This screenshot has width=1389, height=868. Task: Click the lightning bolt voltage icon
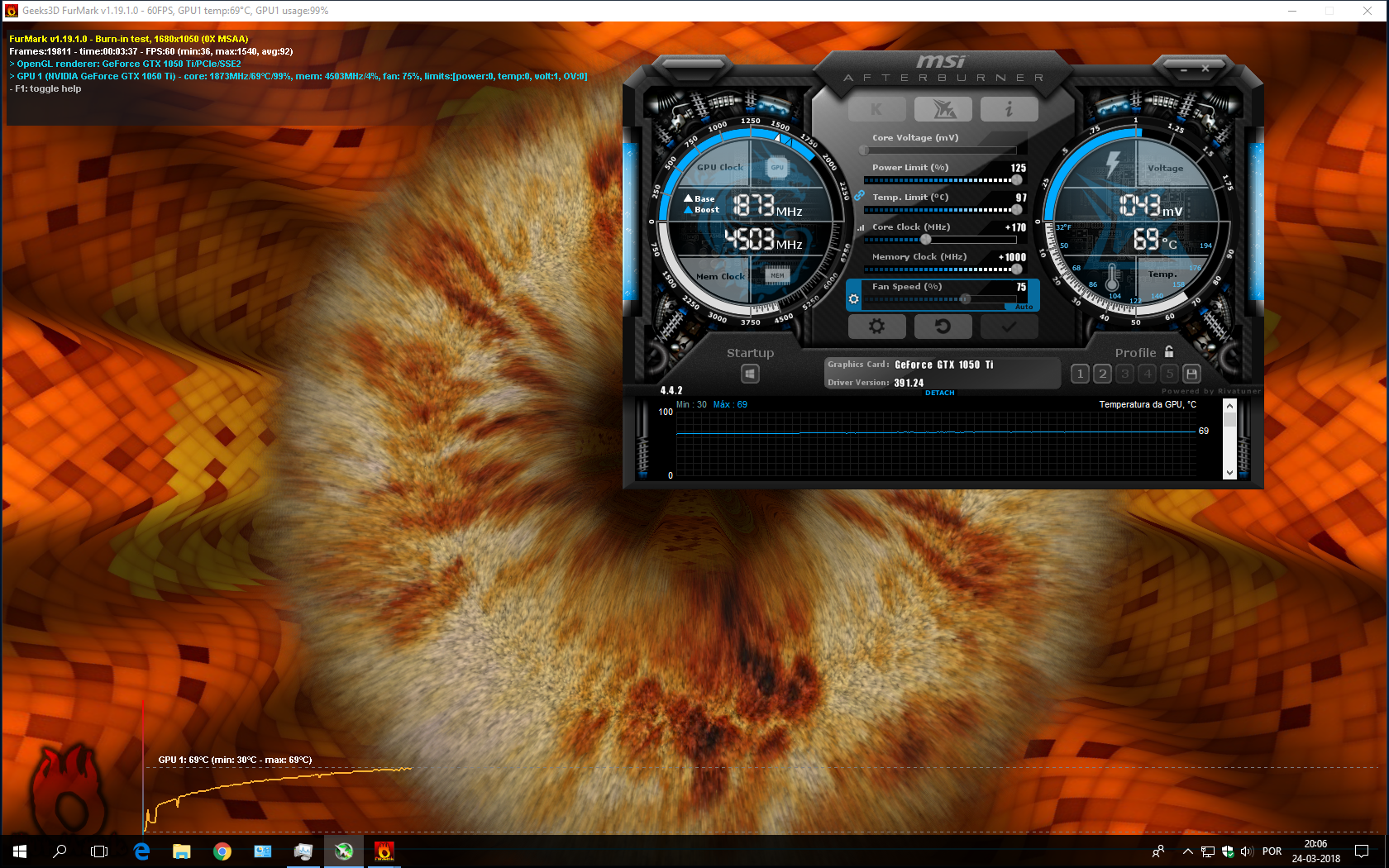[1113, 163]
